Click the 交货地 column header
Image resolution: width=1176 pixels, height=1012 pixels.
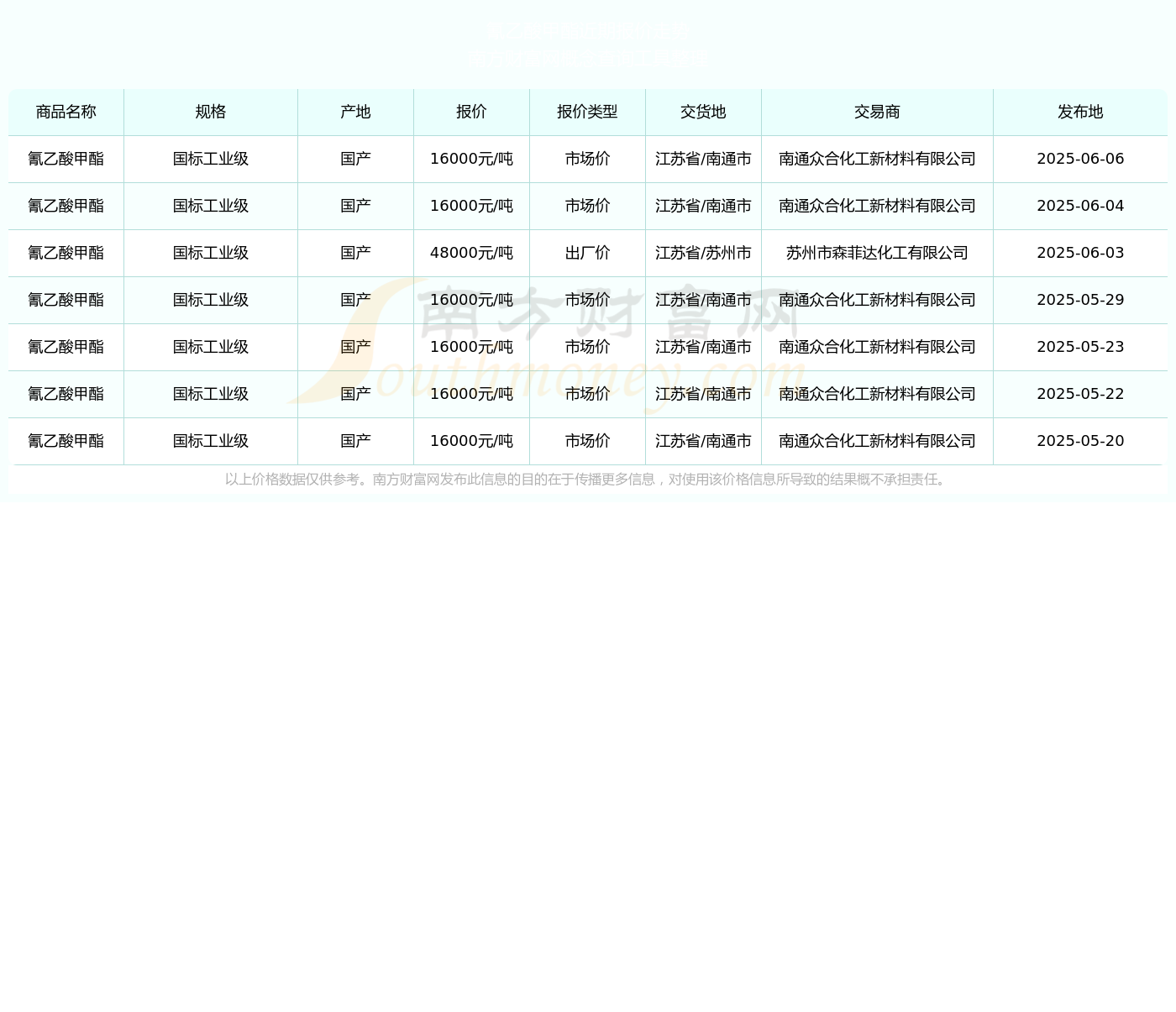pyautogui.click(x=703, y=112)
